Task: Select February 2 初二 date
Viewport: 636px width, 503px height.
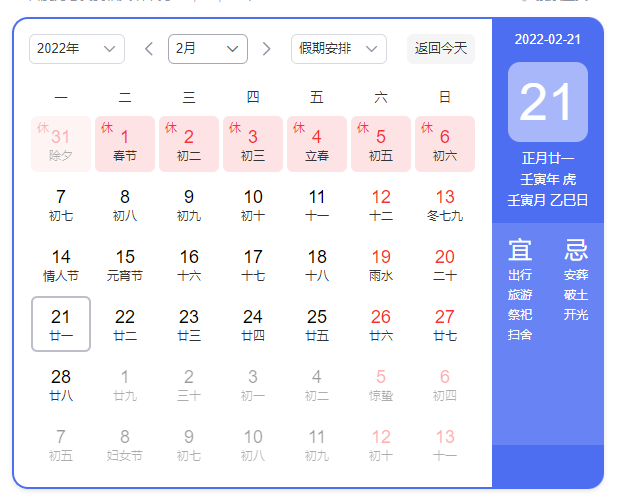Action: pyautogui.click(x=189, y=144)
